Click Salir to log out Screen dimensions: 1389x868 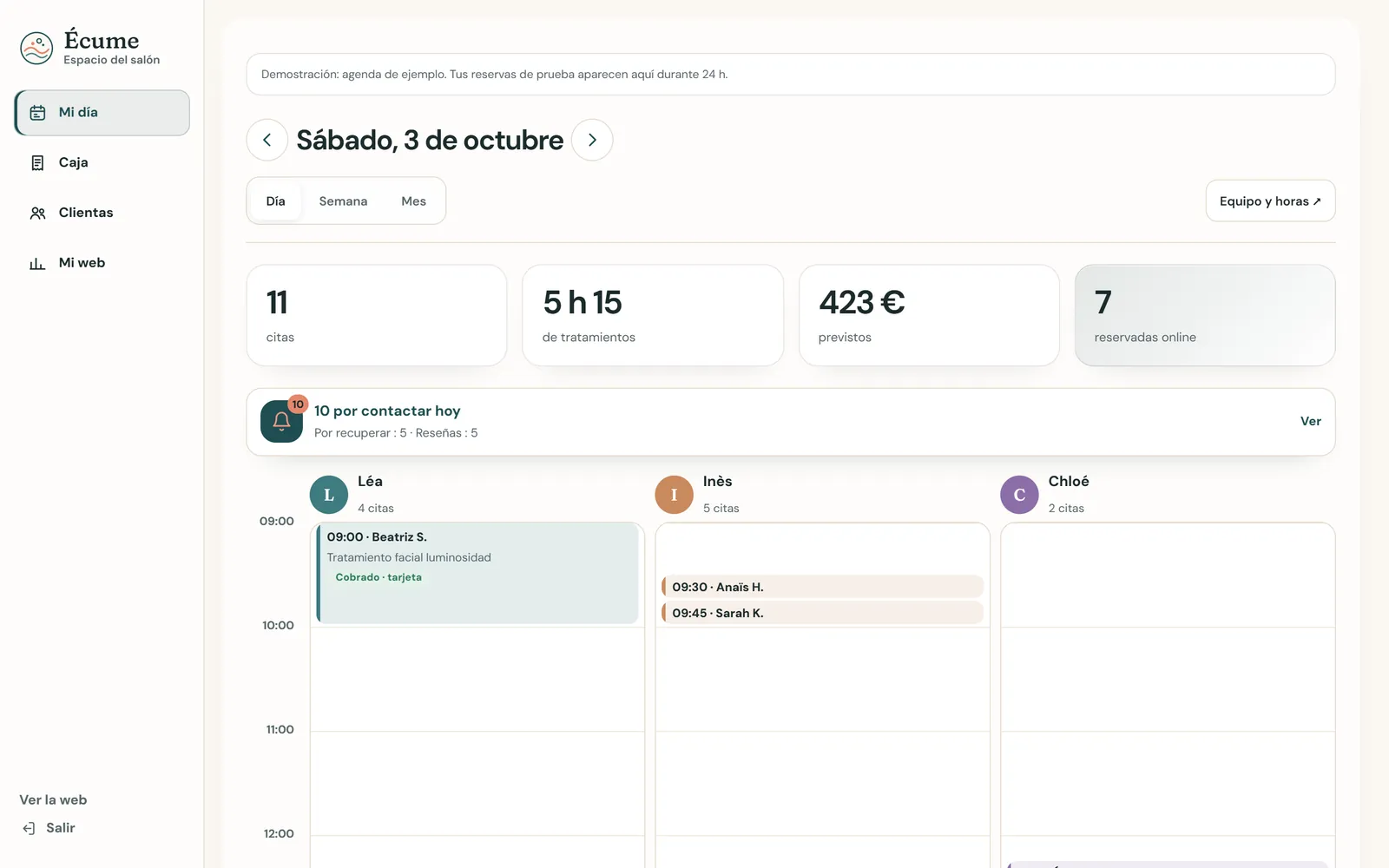[61, 828]
